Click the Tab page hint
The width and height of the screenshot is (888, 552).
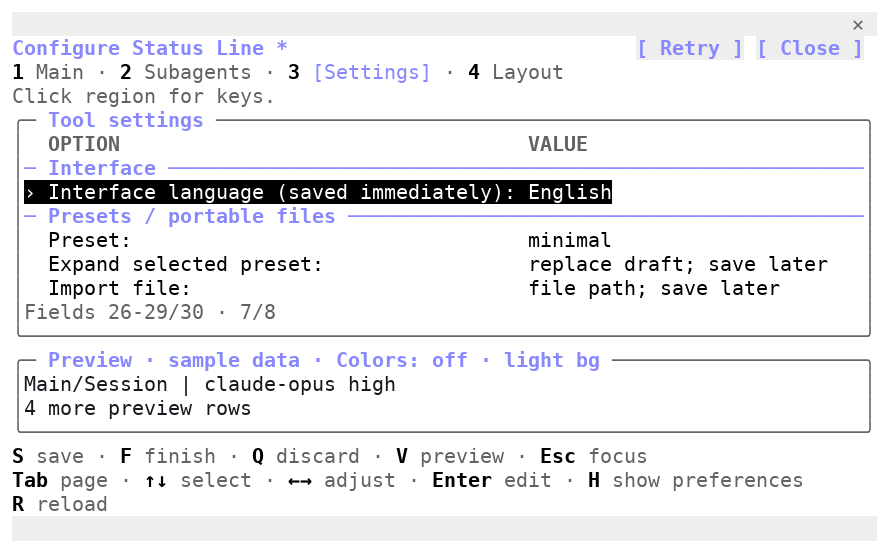60,480
